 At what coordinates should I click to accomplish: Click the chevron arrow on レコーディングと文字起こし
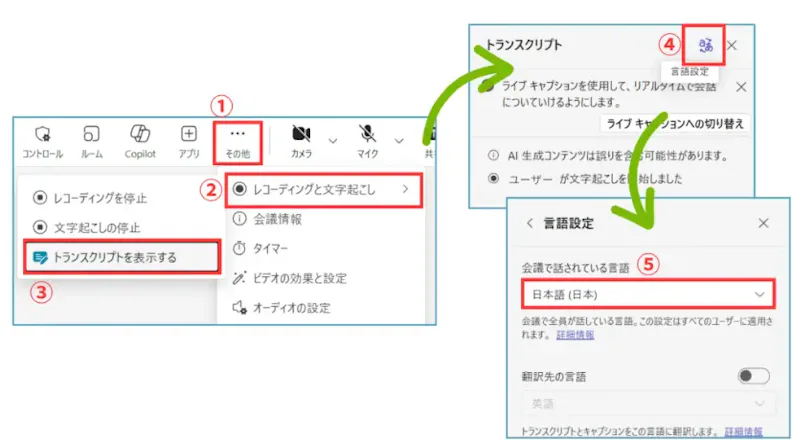[x=405, y=189]
